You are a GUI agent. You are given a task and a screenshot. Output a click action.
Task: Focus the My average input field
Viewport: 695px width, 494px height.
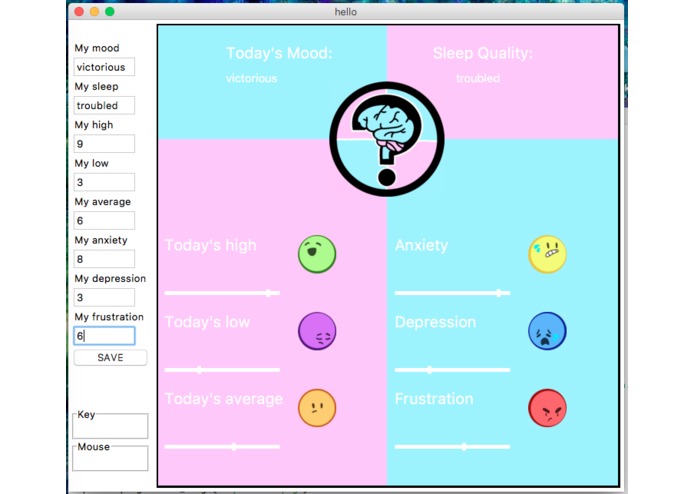(104, 221)
